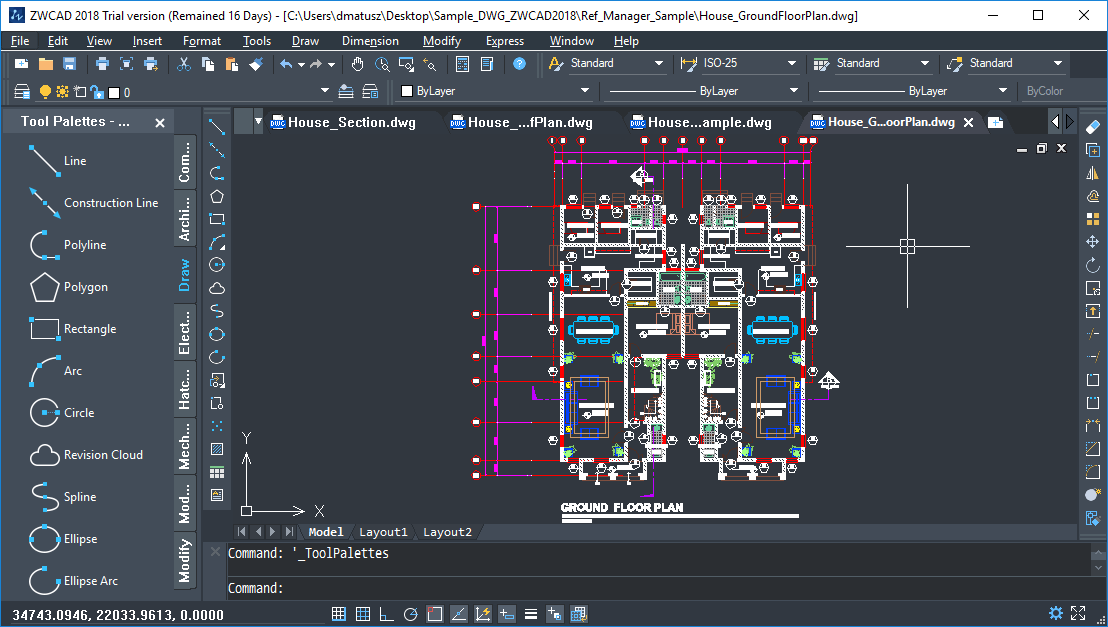Toggle Grid display in the status bar

(x=362, y=614)
